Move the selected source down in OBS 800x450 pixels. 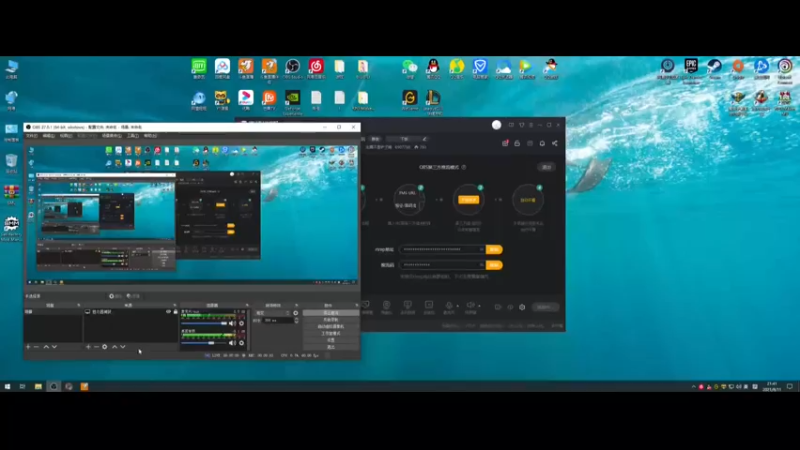click(122, 347)
